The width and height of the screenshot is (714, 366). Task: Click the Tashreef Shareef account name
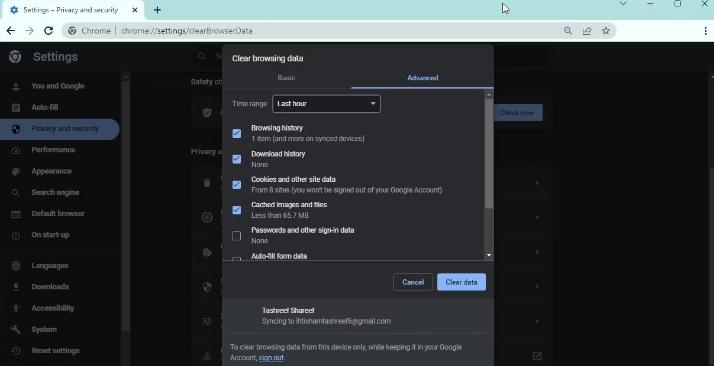288,310
